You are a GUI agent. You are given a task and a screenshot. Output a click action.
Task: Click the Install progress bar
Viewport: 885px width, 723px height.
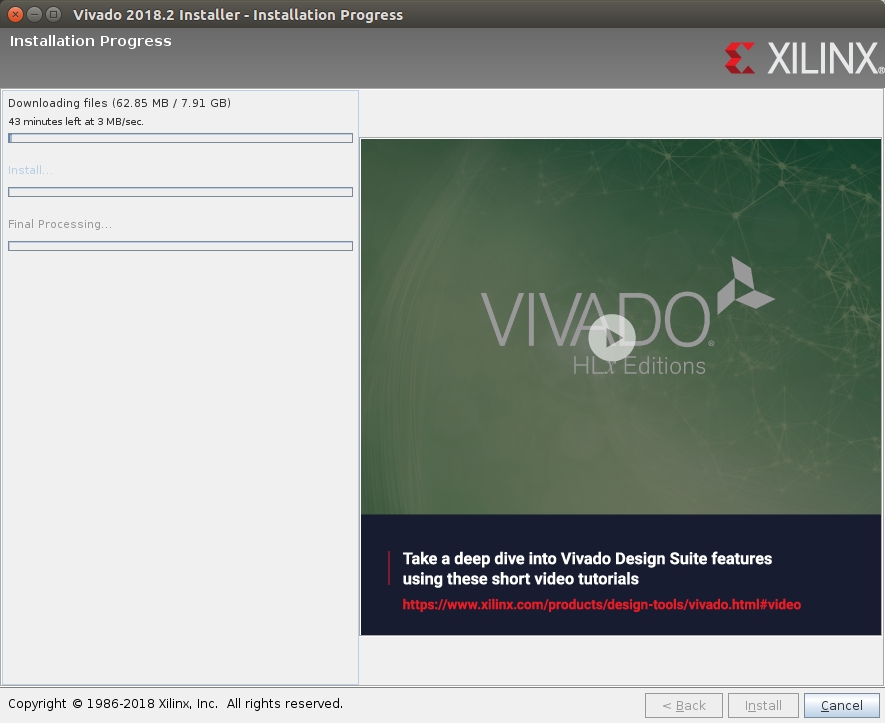click(x=180, y=192)
